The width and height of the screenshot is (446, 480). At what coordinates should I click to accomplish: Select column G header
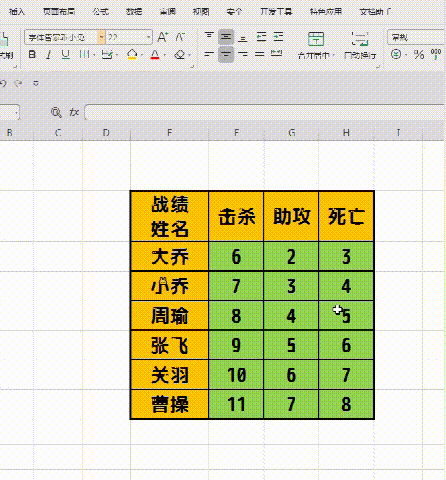pos(291,133)
